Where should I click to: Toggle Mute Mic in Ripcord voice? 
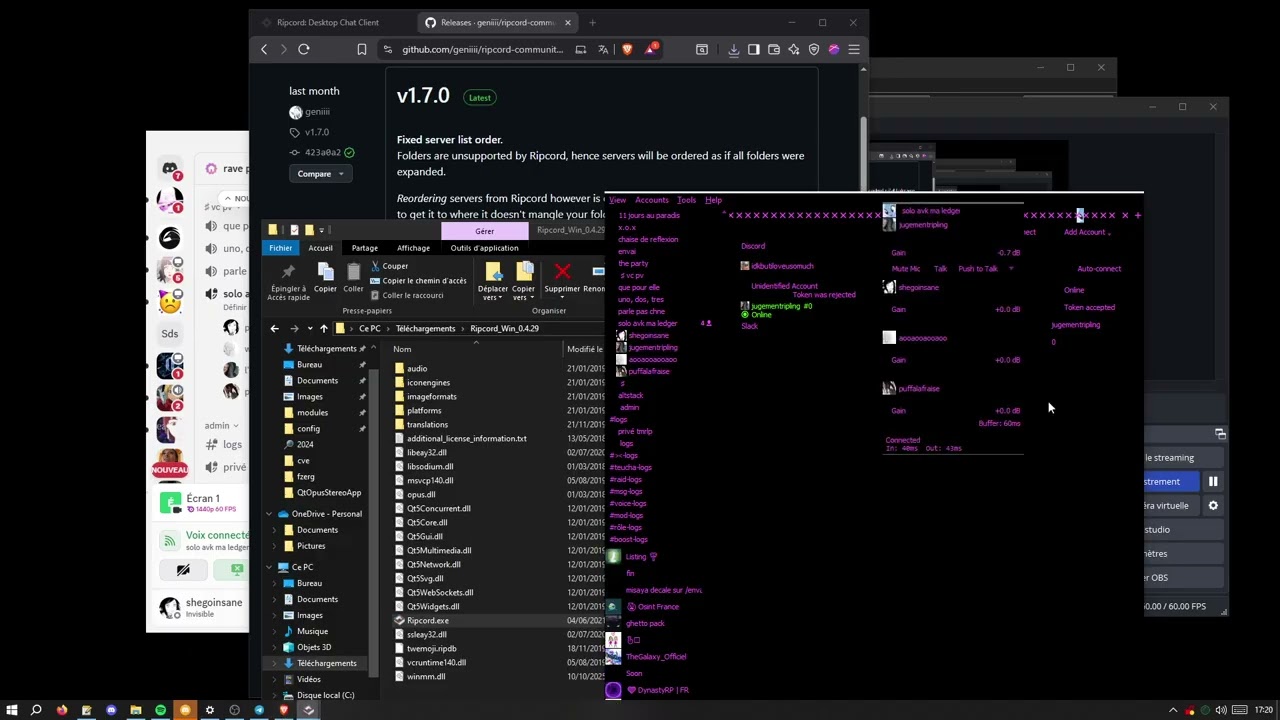tap(905, 268)
